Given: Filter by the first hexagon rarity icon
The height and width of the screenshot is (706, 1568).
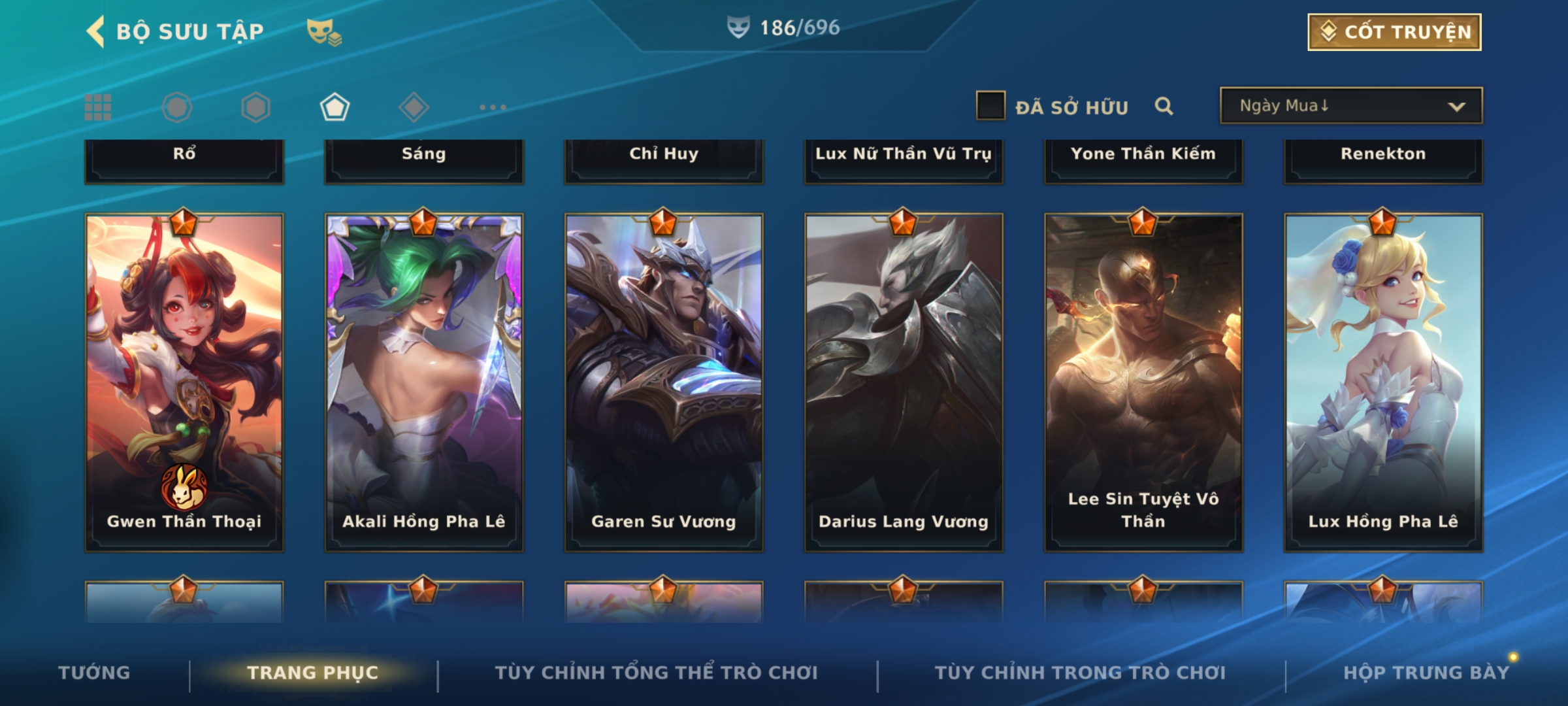Looking at the screenshot, I should (176, 107).
